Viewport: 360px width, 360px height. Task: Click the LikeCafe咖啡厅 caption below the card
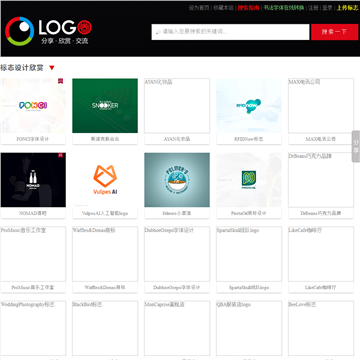(321, 288)
